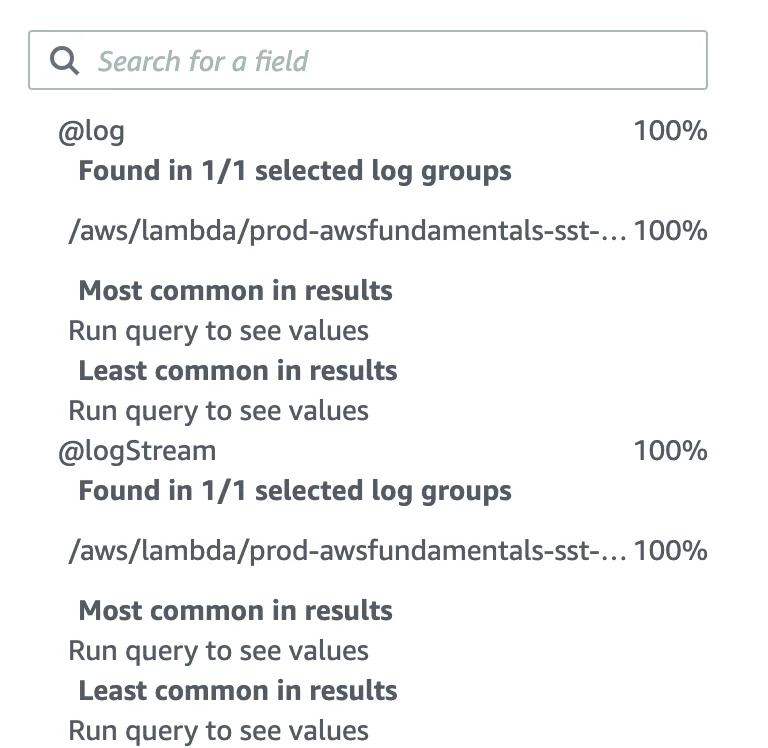
Task: Open the log group path under @log
Action: pos(347,231)
